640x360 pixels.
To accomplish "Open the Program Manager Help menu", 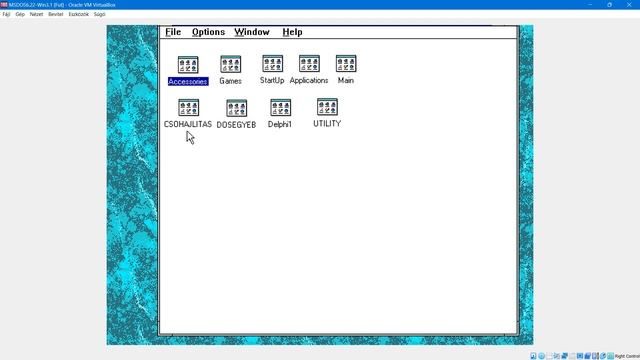I will [x=292, y=32].
